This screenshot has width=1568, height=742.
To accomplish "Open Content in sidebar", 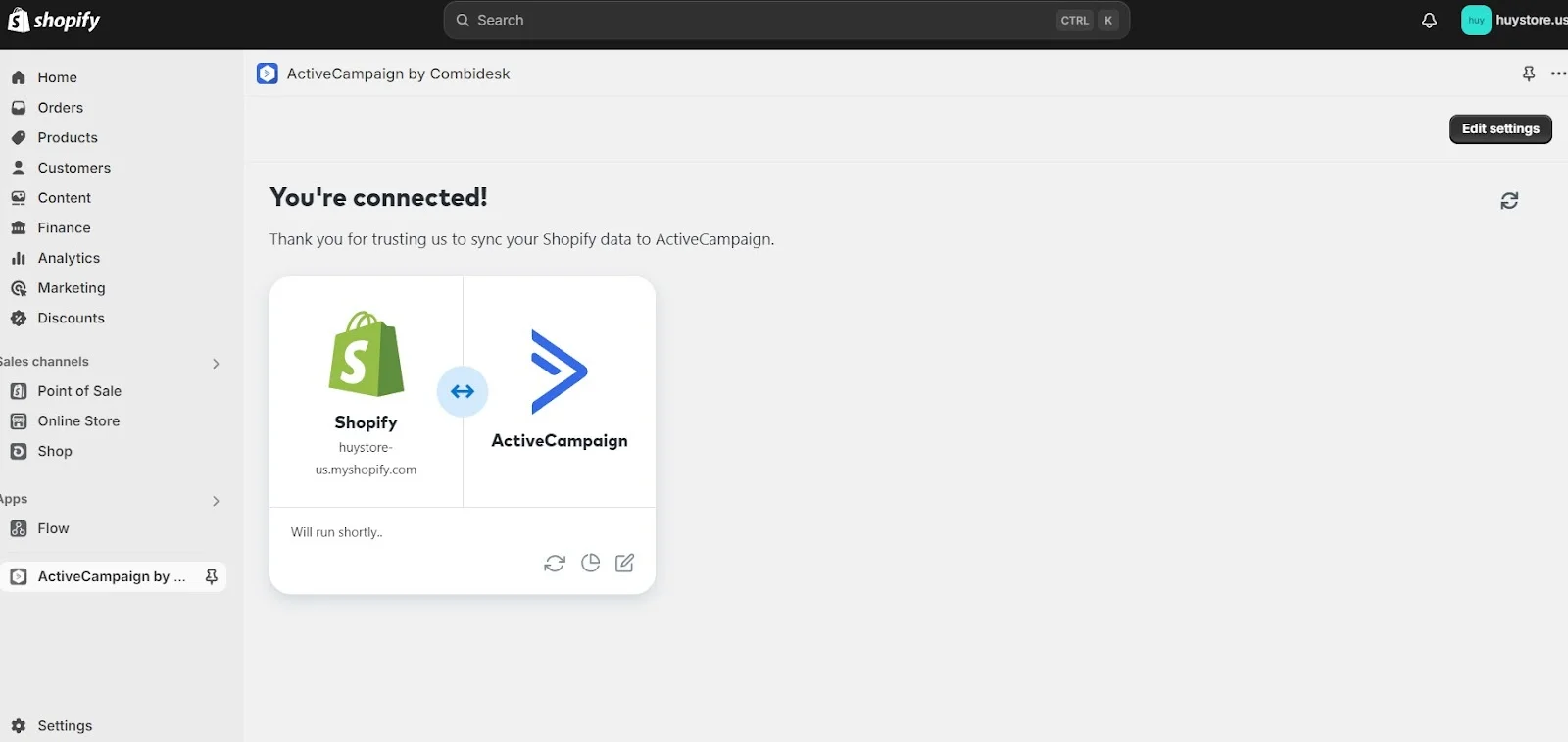I will (64, 198).
